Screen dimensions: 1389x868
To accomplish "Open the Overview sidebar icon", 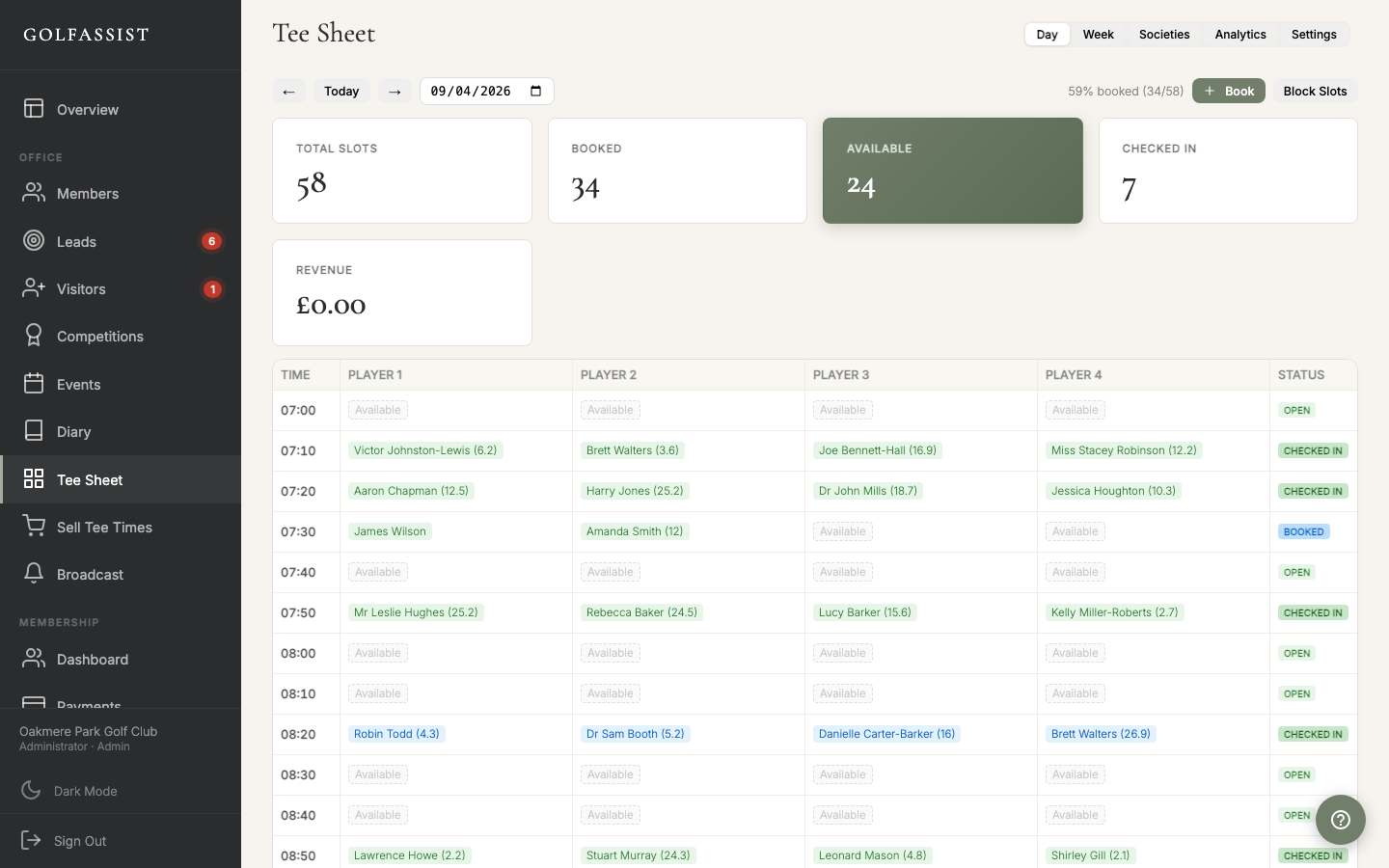I will 34,109.
